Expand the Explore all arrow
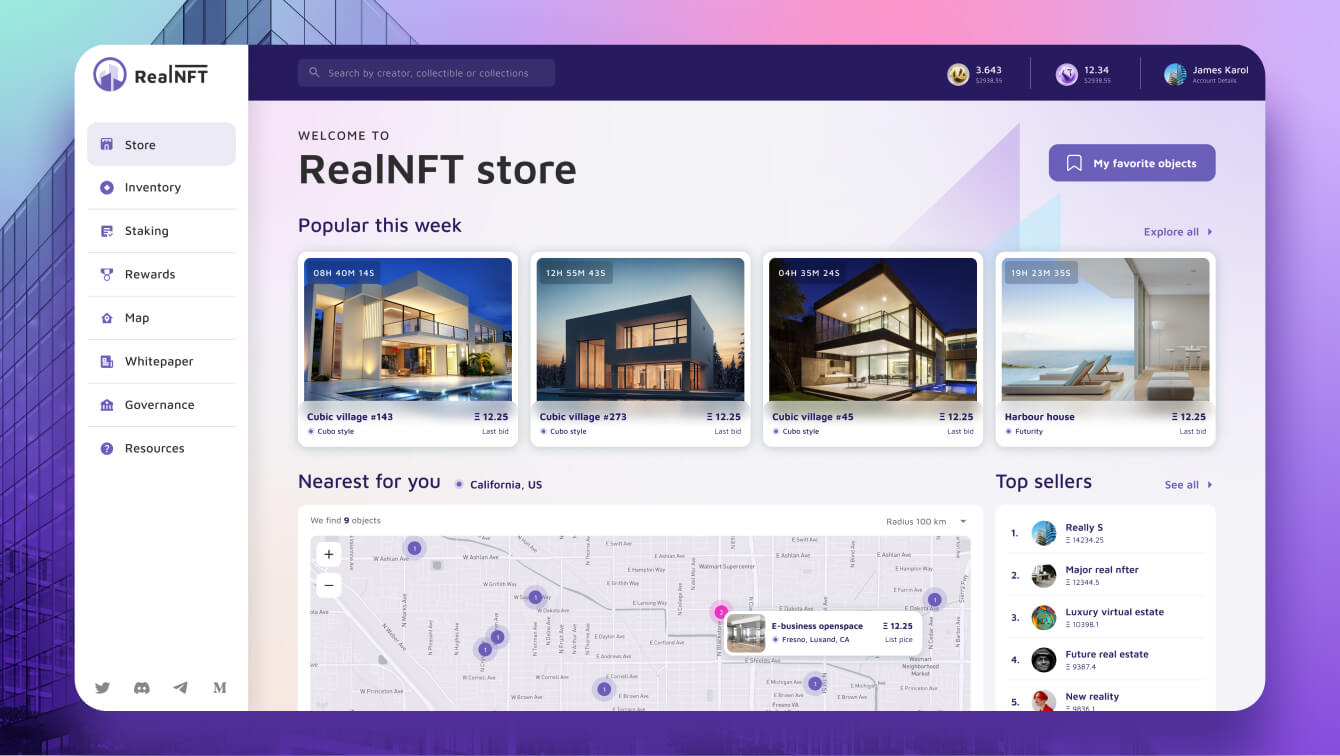 (1208, 231)
